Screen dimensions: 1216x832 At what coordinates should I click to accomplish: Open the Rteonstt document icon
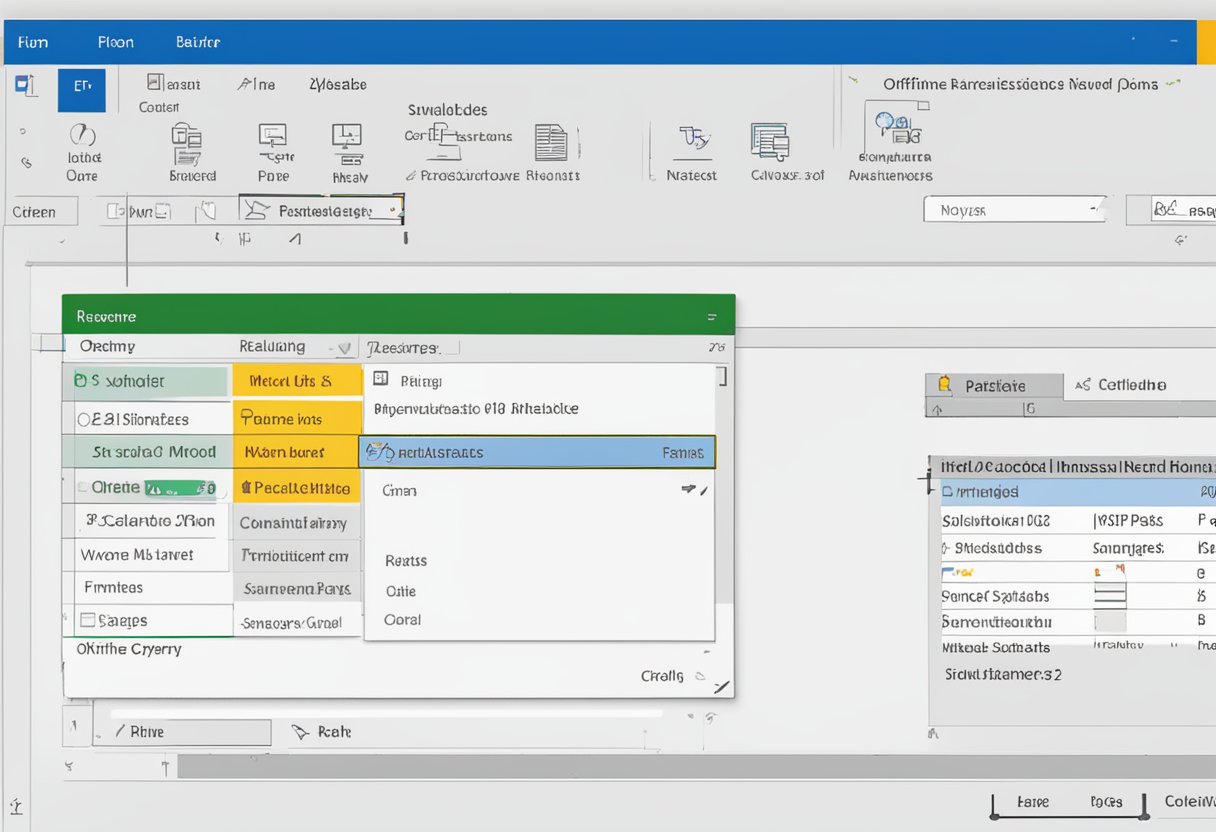tap(551, 143)
